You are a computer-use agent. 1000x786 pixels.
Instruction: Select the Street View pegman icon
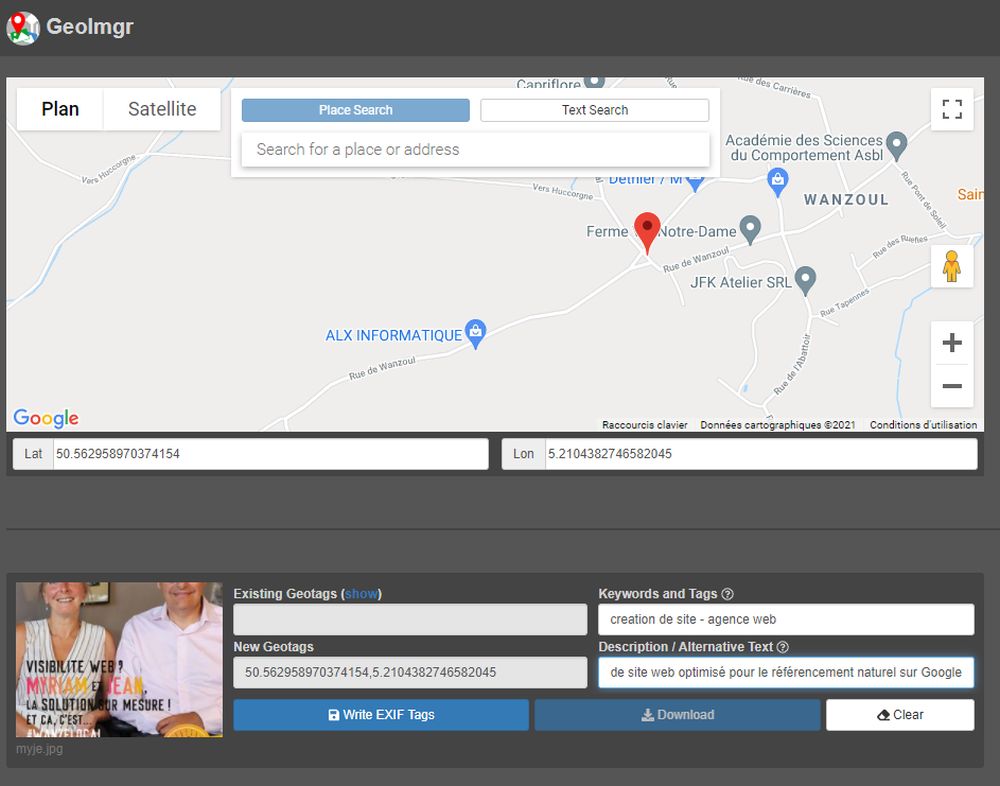click(x=952, y=266)
